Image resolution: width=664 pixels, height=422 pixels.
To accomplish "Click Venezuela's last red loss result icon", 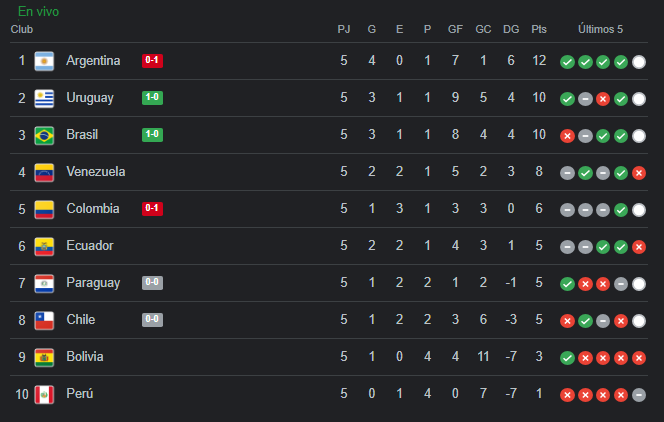I will pyautogui.click(x=639, y=173).
